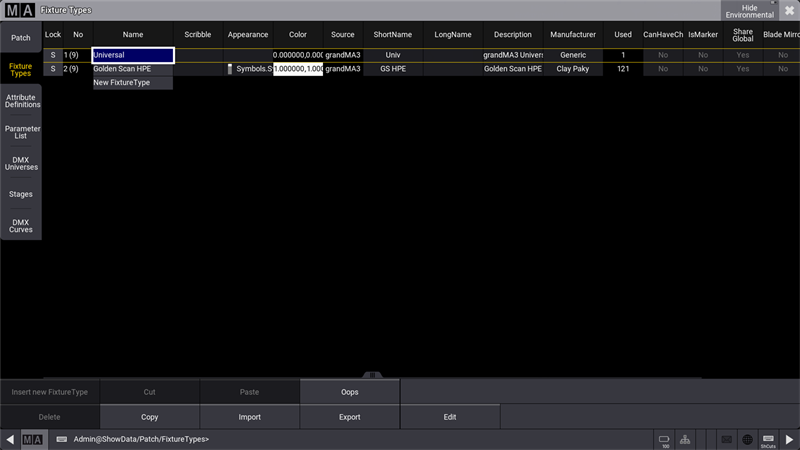Click the MA button in the command line bar

pos(32,439)
